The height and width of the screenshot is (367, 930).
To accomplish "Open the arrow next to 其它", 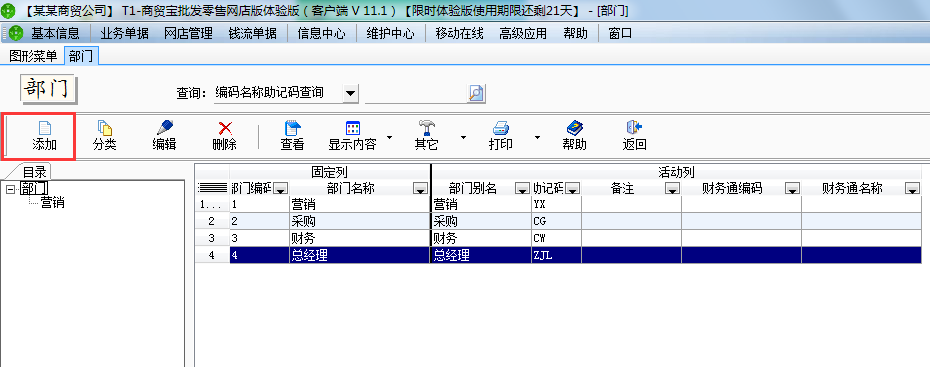I will (x=463, y=138).
